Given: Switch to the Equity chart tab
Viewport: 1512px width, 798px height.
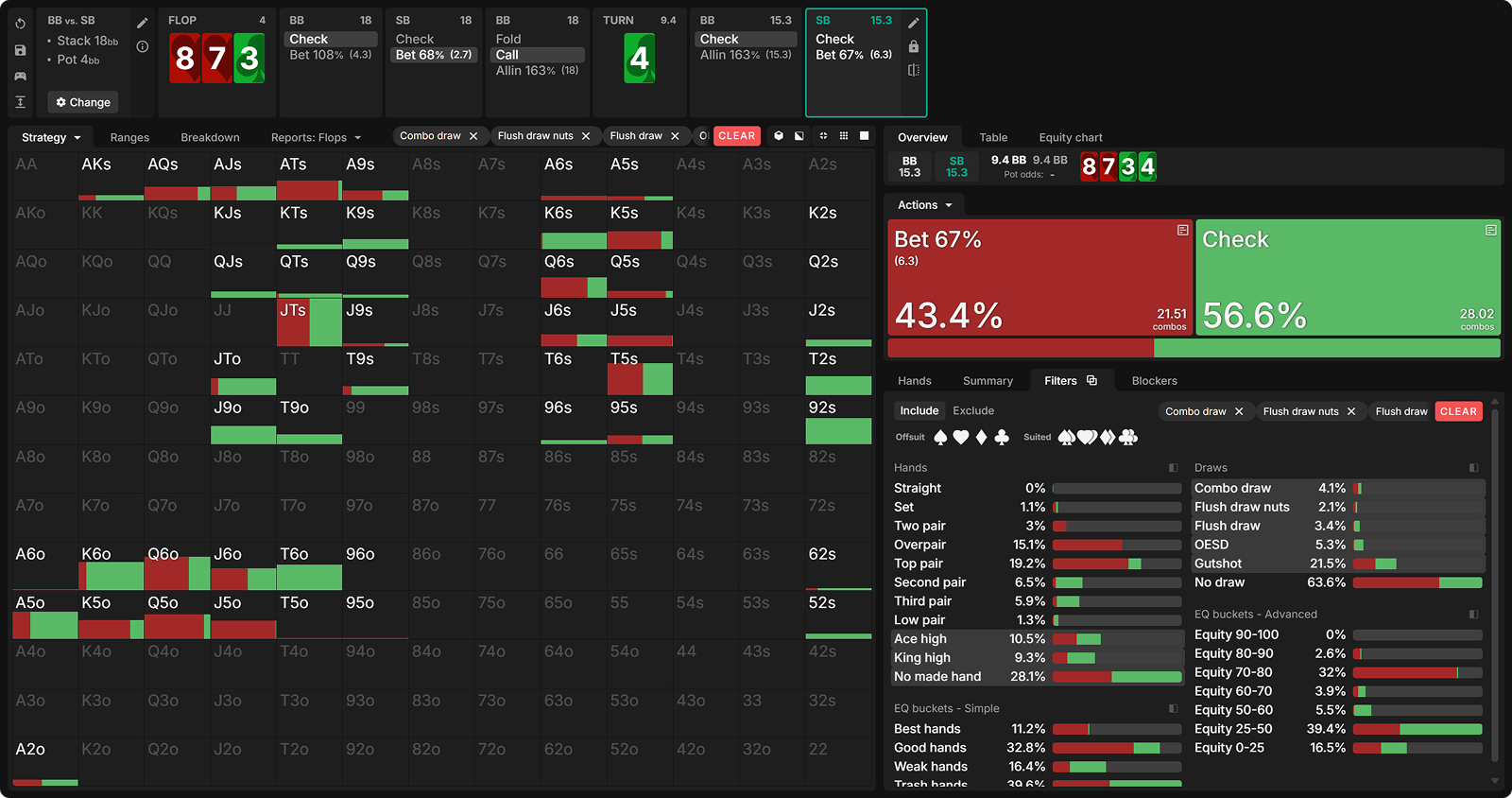Looking at the screenshot, I should pos(1070,137).
